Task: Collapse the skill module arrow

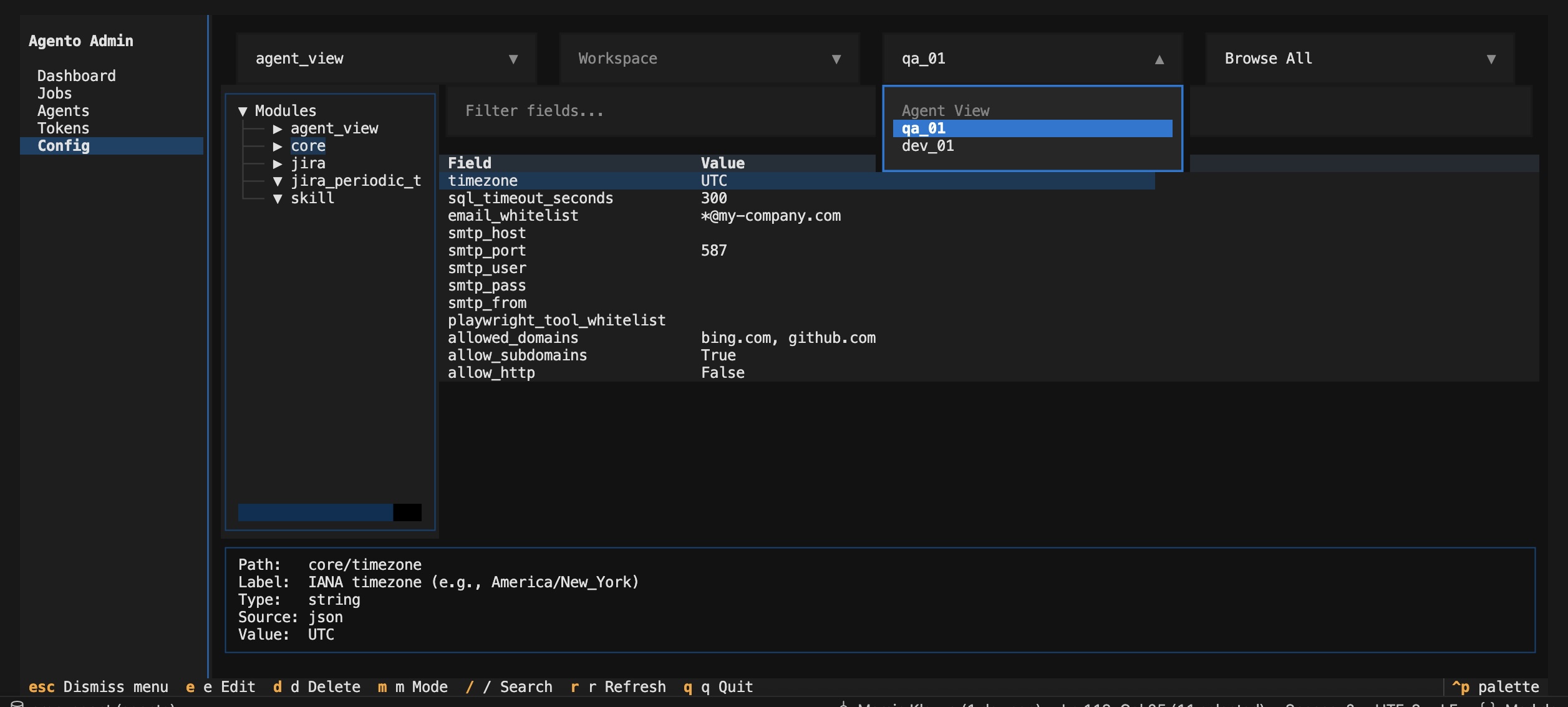Action: [278, 199]
